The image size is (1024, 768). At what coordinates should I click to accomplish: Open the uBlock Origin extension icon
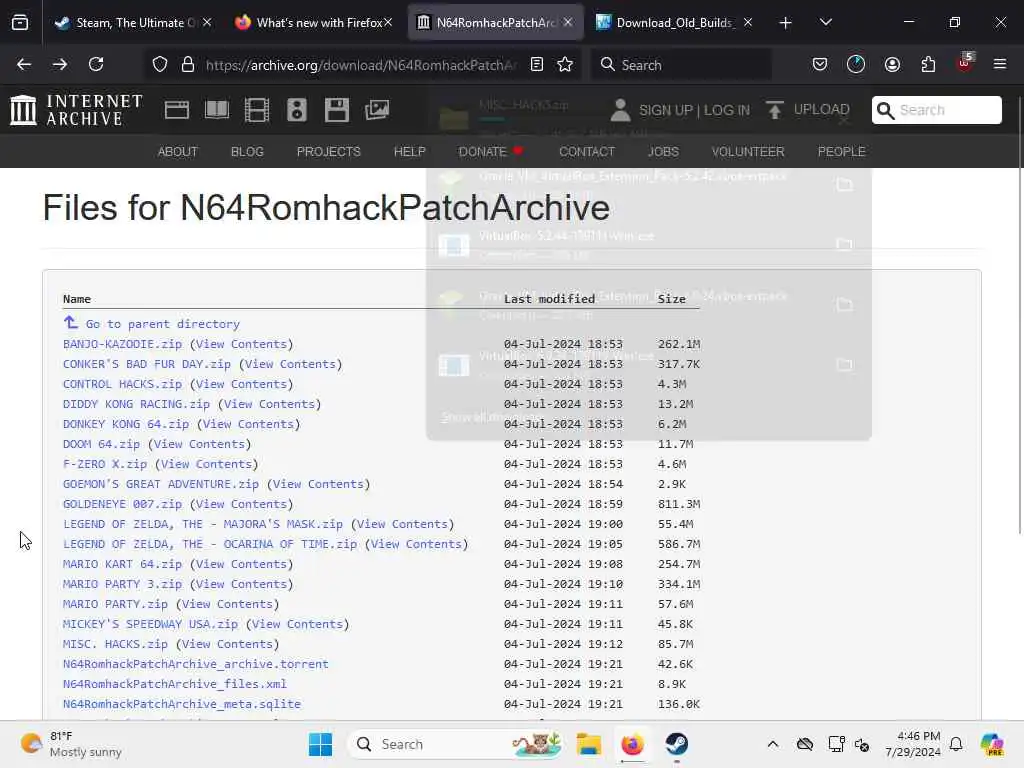pos(965,63)
